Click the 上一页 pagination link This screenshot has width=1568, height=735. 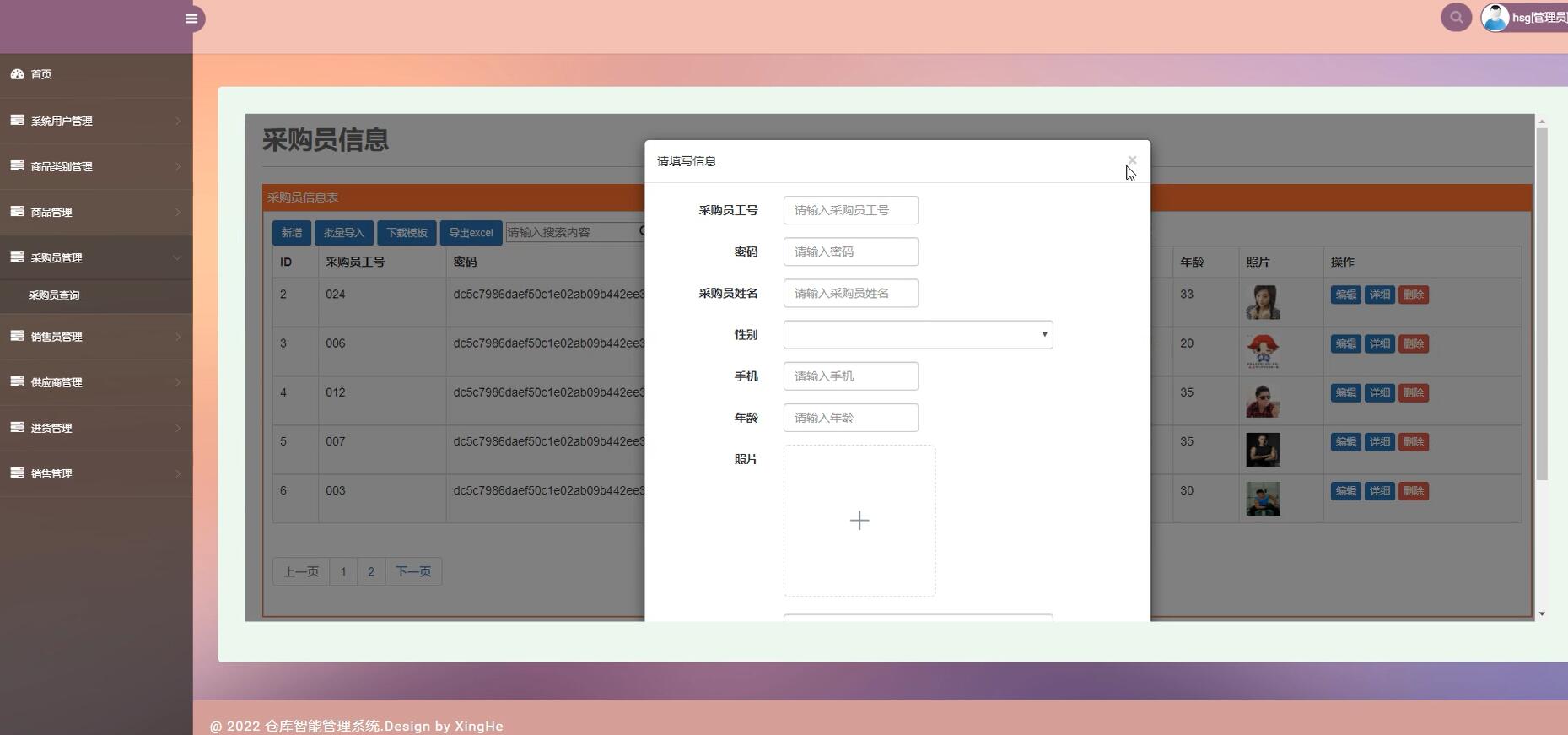301,571
